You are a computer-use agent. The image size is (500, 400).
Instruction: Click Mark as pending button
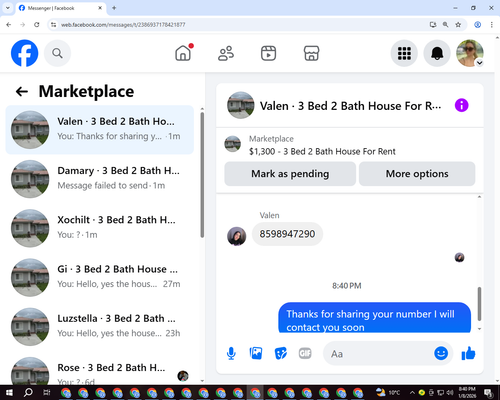(290, 174)
